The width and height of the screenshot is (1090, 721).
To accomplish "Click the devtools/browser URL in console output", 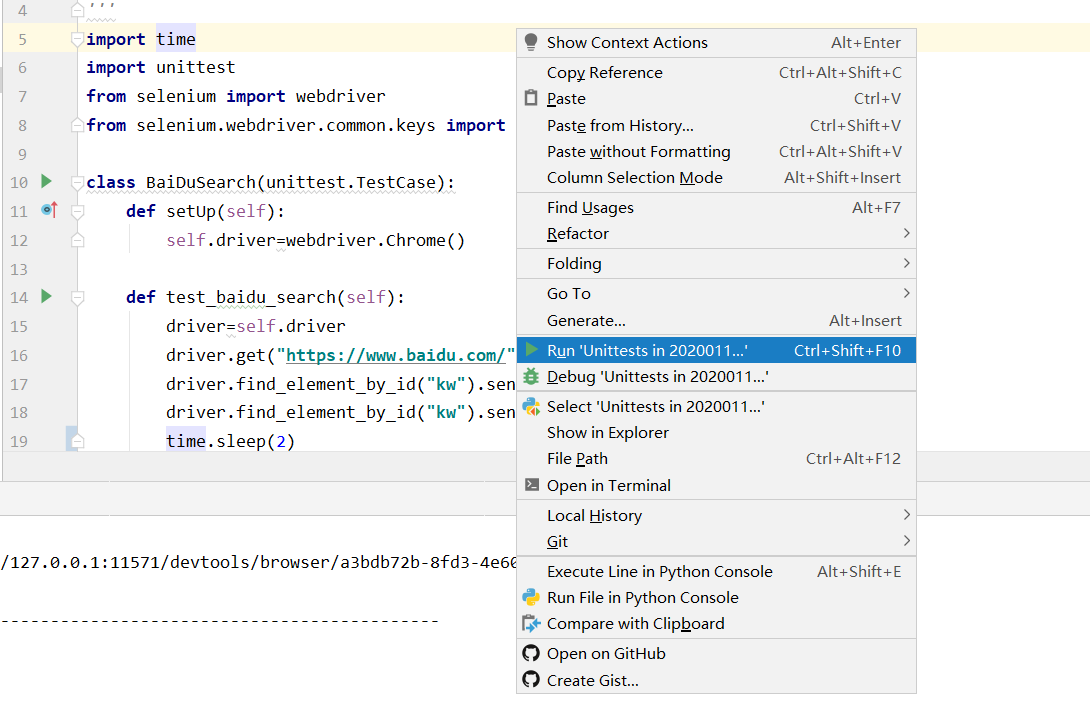I will (x=259, y=562).
